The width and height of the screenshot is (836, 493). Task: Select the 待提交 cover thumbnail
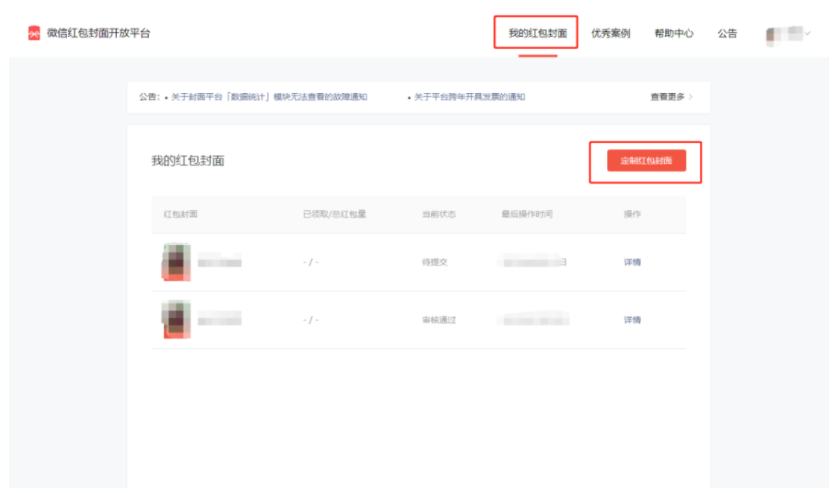pyautogui.click(x=176, y=262)
